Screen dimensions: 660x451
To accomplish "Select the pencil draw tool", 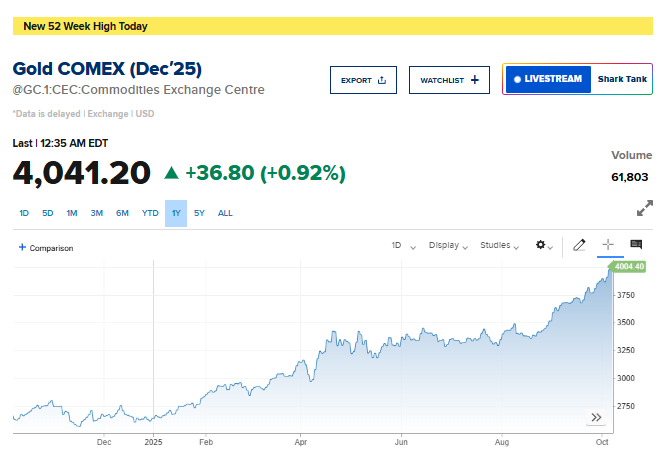I will 579,245.
